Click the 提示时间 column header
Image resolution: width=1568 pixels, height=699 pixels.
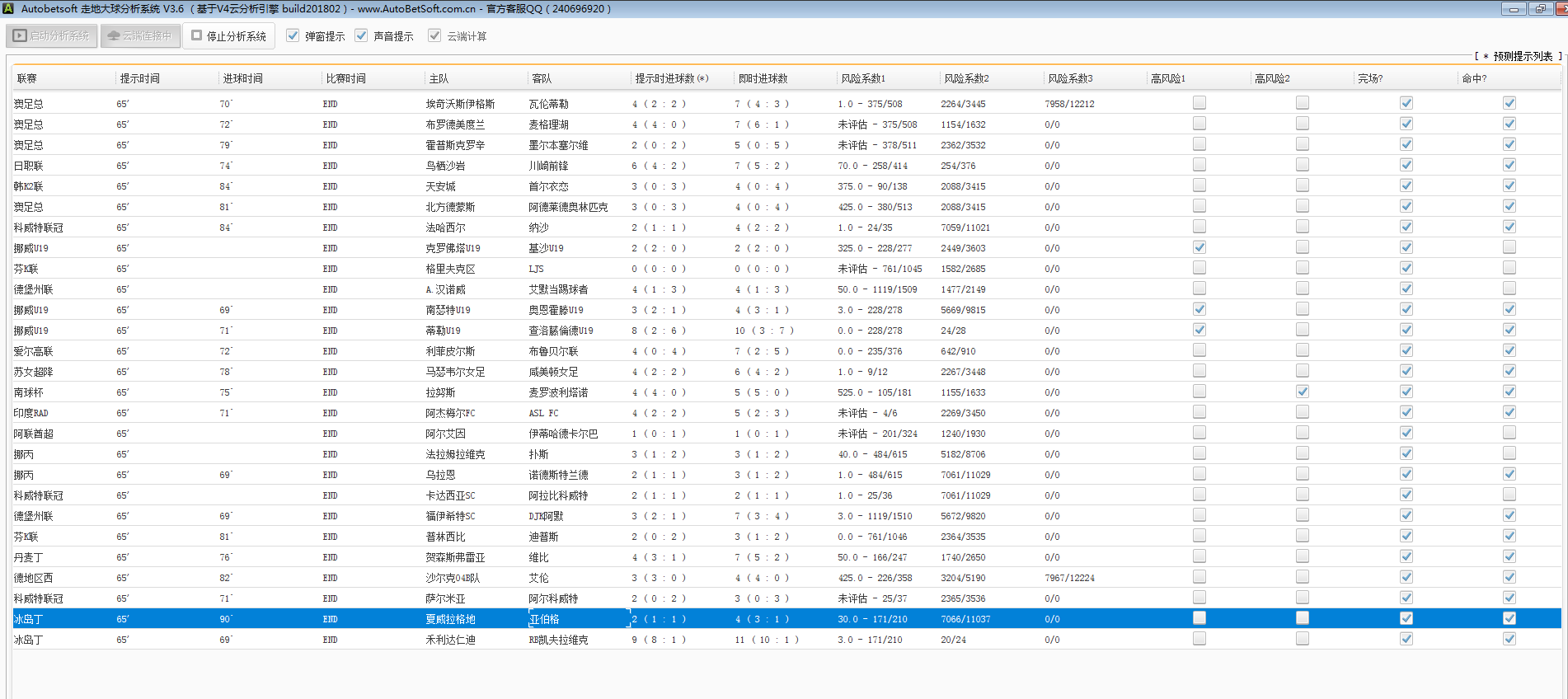140,78
